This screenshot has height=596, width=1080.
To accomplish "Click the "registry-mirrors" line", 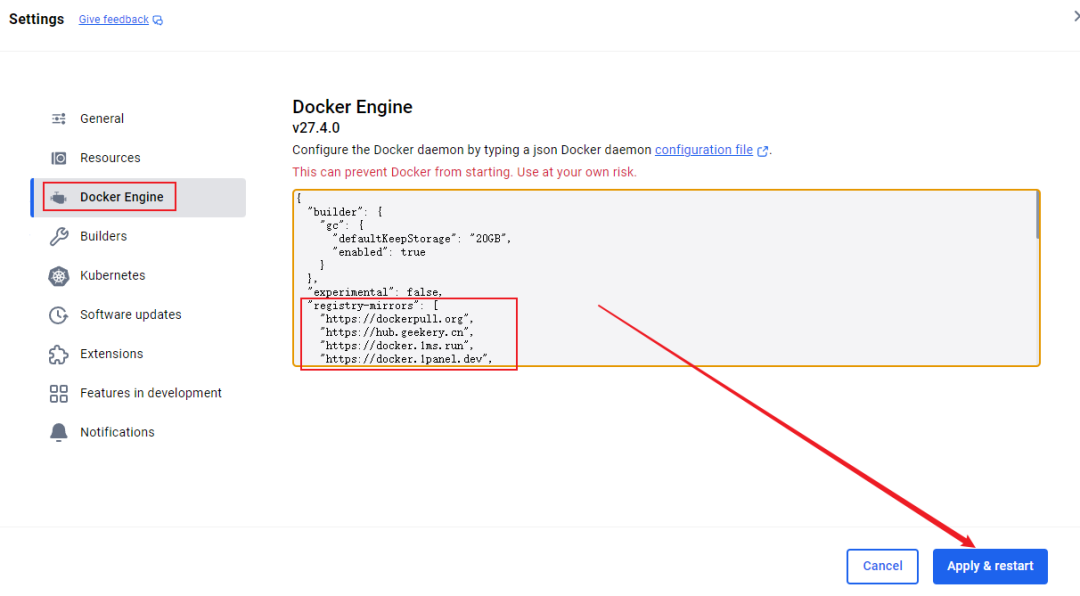I will (x=373, y=305).
